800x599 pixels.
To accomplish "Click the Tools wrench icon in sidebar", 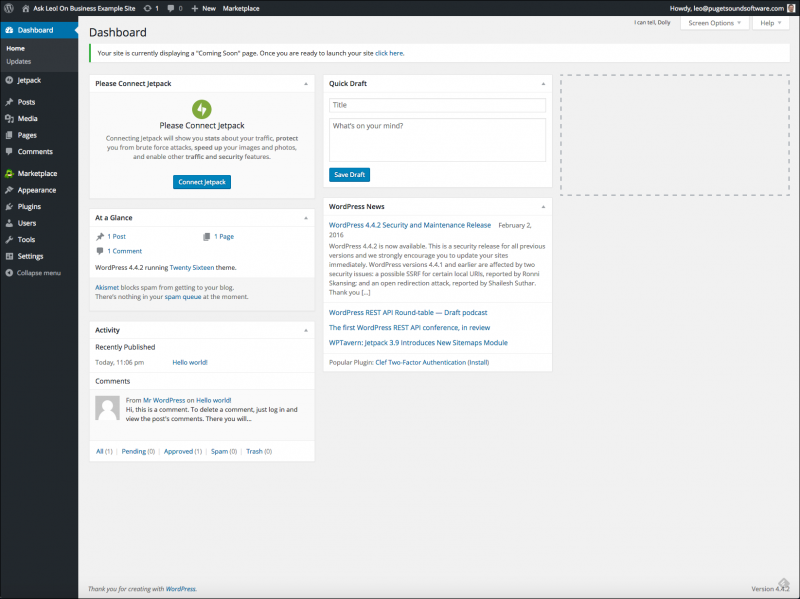I will [9, 239].
